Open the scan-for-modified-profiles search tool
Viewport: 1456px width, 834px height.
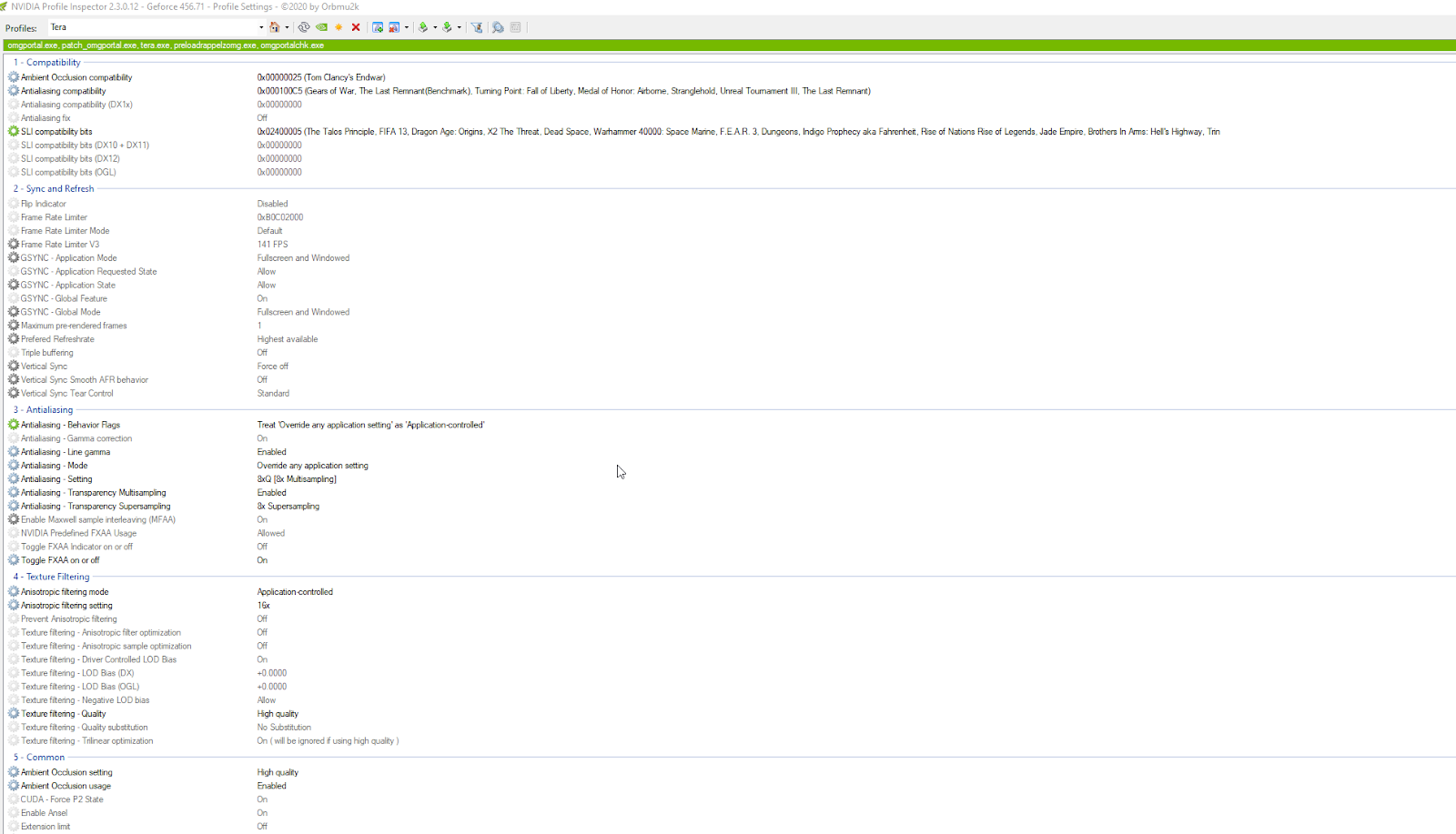click(x=498, y=27)
